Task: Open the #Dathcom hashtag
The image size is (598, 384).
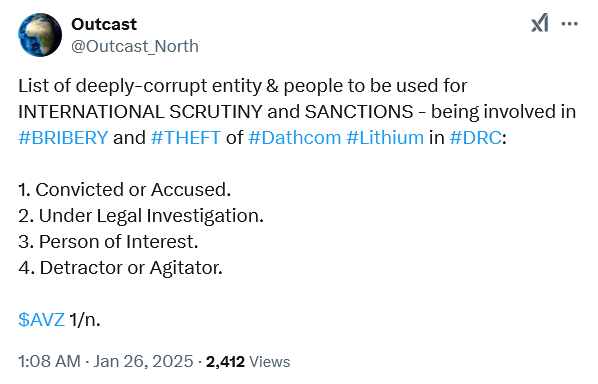Action: pos(294,137)
